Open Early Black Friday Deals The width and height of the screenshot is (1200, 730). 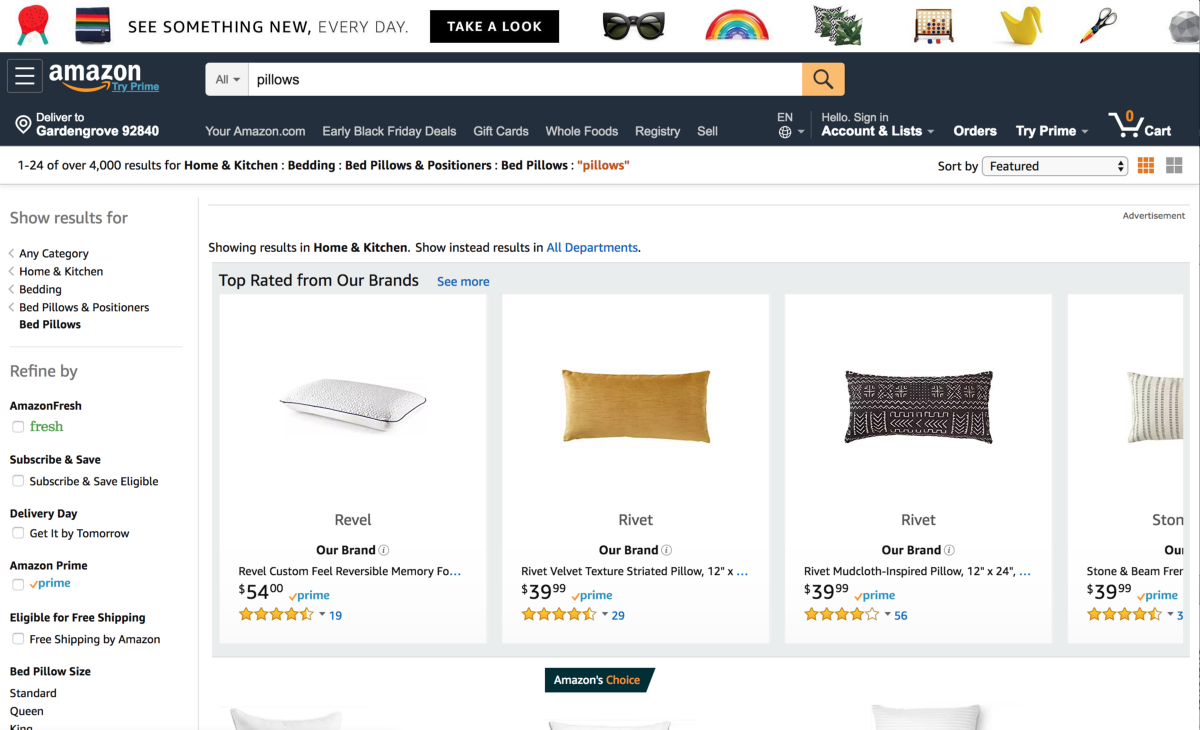(x=389, y=131)
